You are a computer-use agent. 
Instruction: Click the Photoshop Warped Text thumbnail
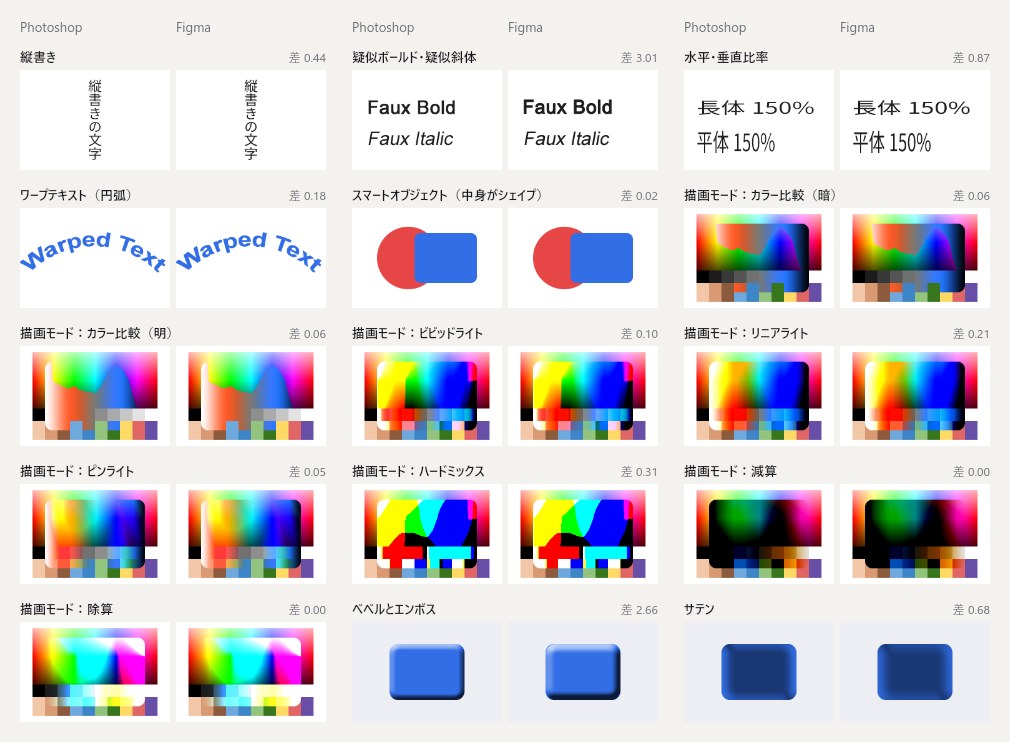(x=95, y=258)
